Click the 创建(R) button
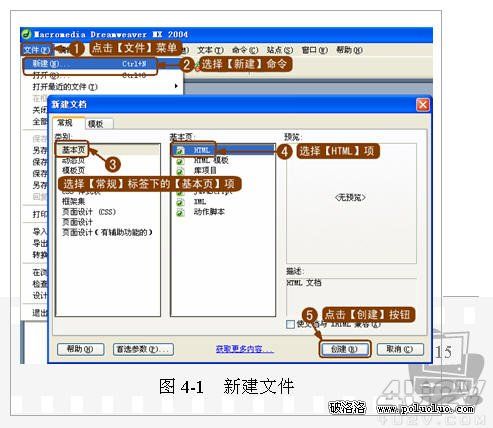The image size is (493, 428). (345, 349)
